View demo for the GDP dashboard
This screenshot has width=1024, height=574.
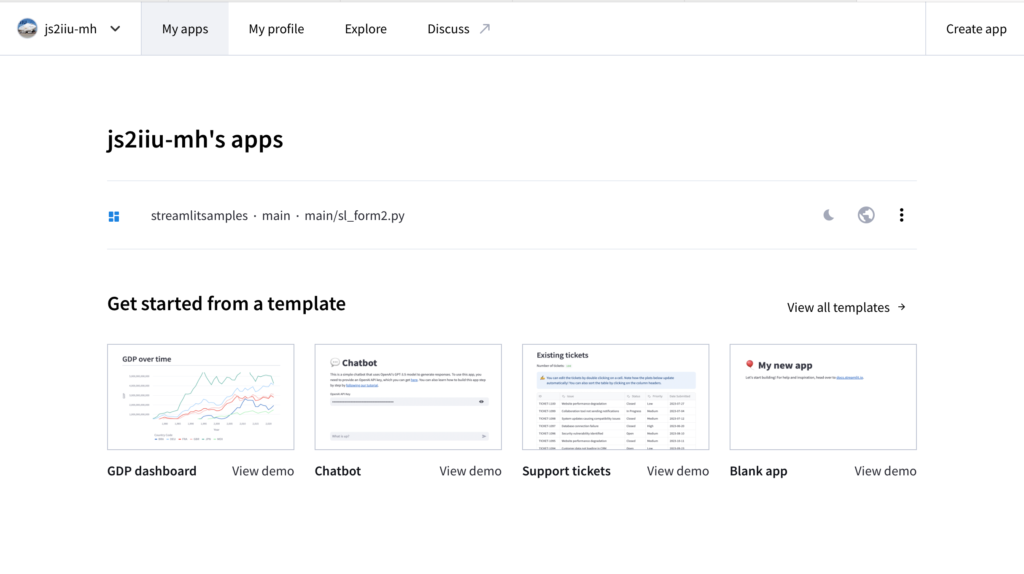click(x=263, y=471)
